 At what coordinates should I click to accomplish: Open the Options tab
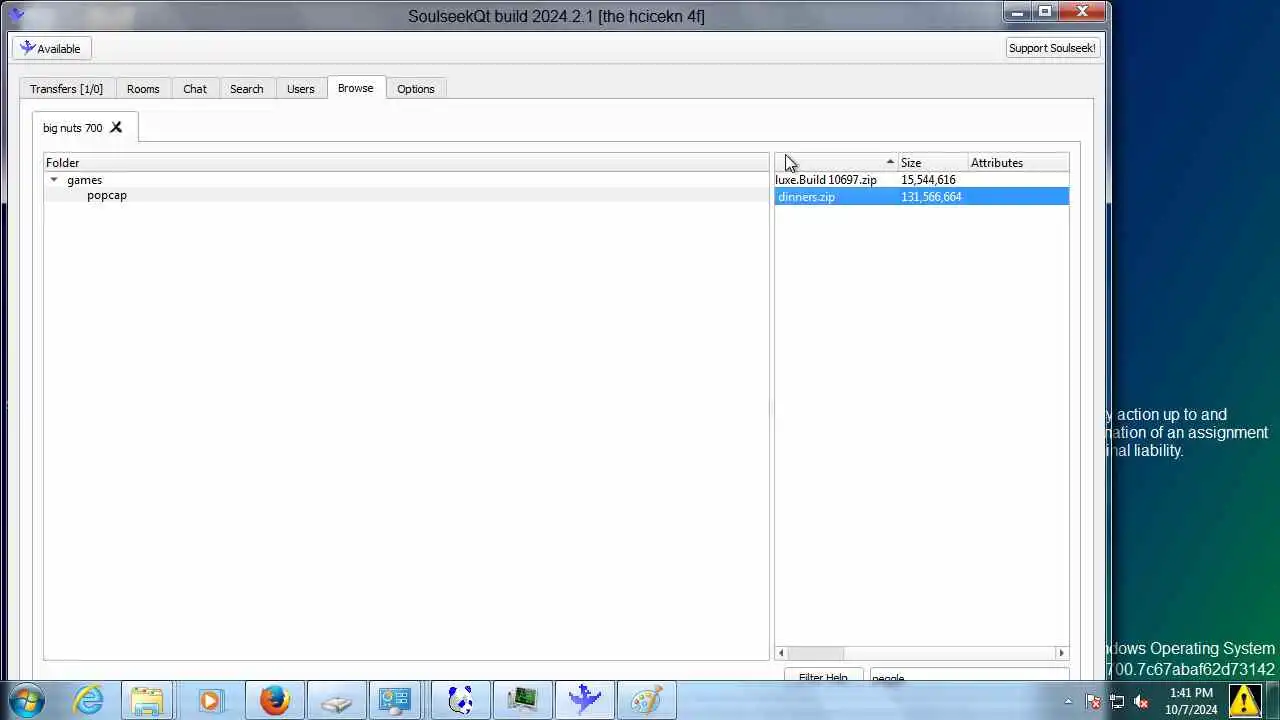[416, 89]
